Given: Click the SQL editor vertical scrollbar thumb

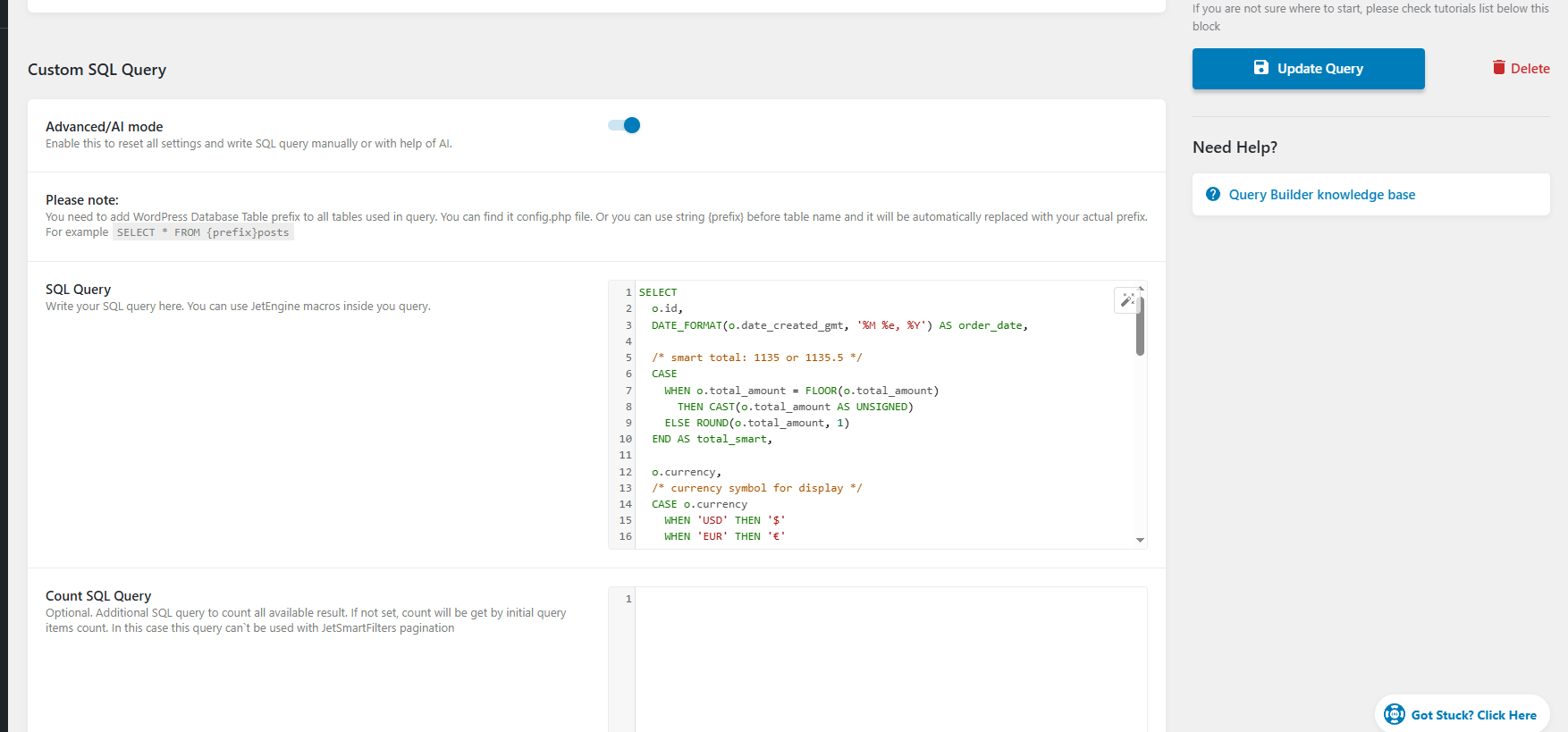Looking at the screenshot, I should pos(1140,326).
